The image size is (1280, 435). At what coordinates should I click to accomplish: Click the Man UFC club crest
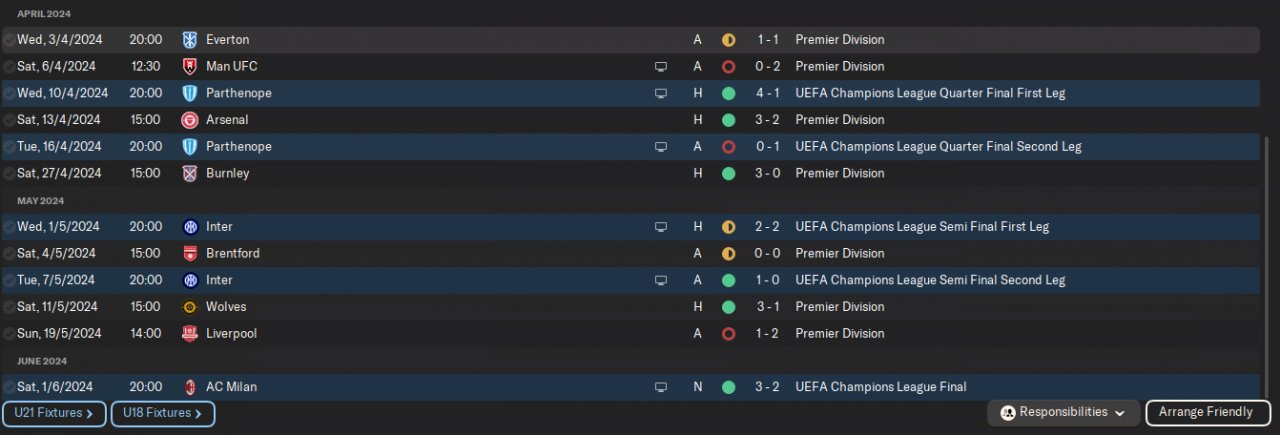click(189, 67)
